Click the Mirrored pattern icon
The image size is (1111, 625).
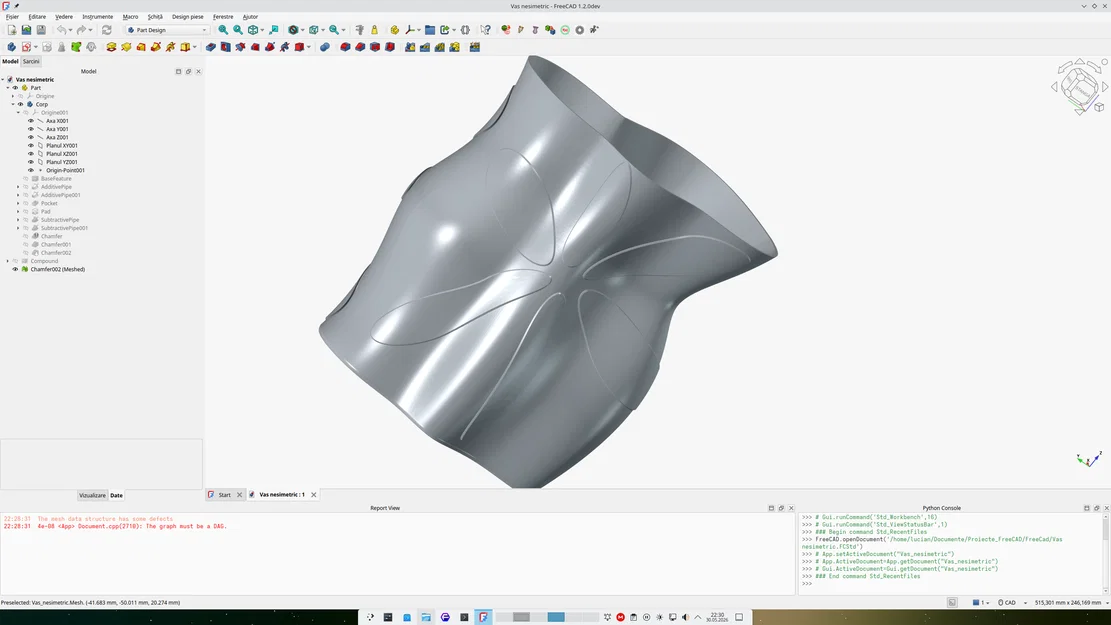coord(410,47)
